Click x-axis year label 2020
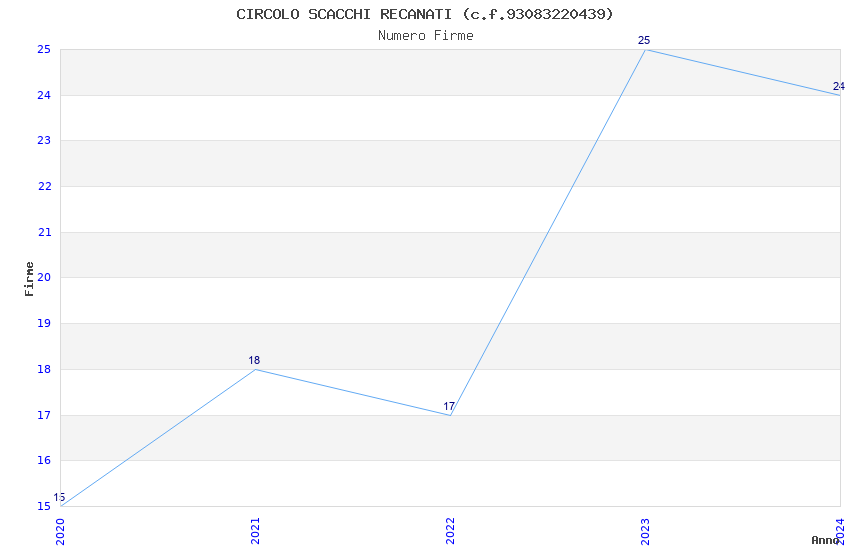Screen dimensions: 850x550 pyautogui.click(x=60, y=532)
